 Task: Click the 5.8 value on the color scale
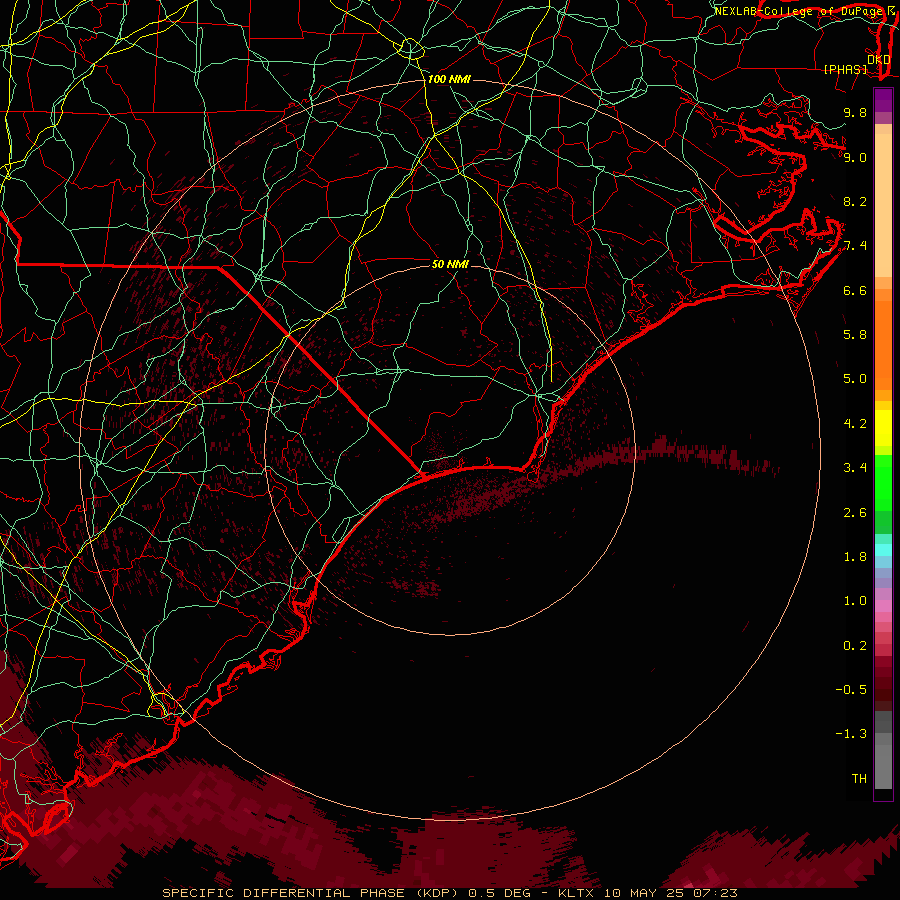click(x=855, y=335)
